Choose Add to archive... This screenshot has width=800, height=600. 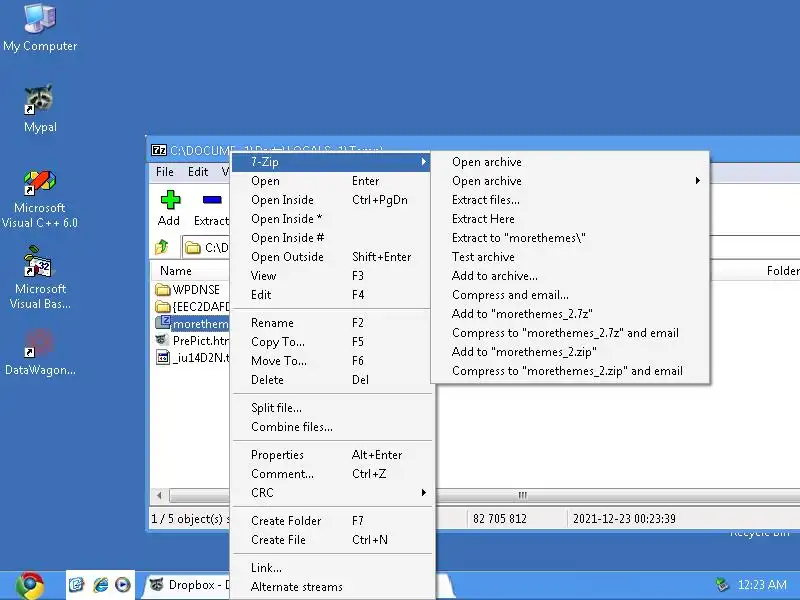pyautogui.click(x=570, y=276)
